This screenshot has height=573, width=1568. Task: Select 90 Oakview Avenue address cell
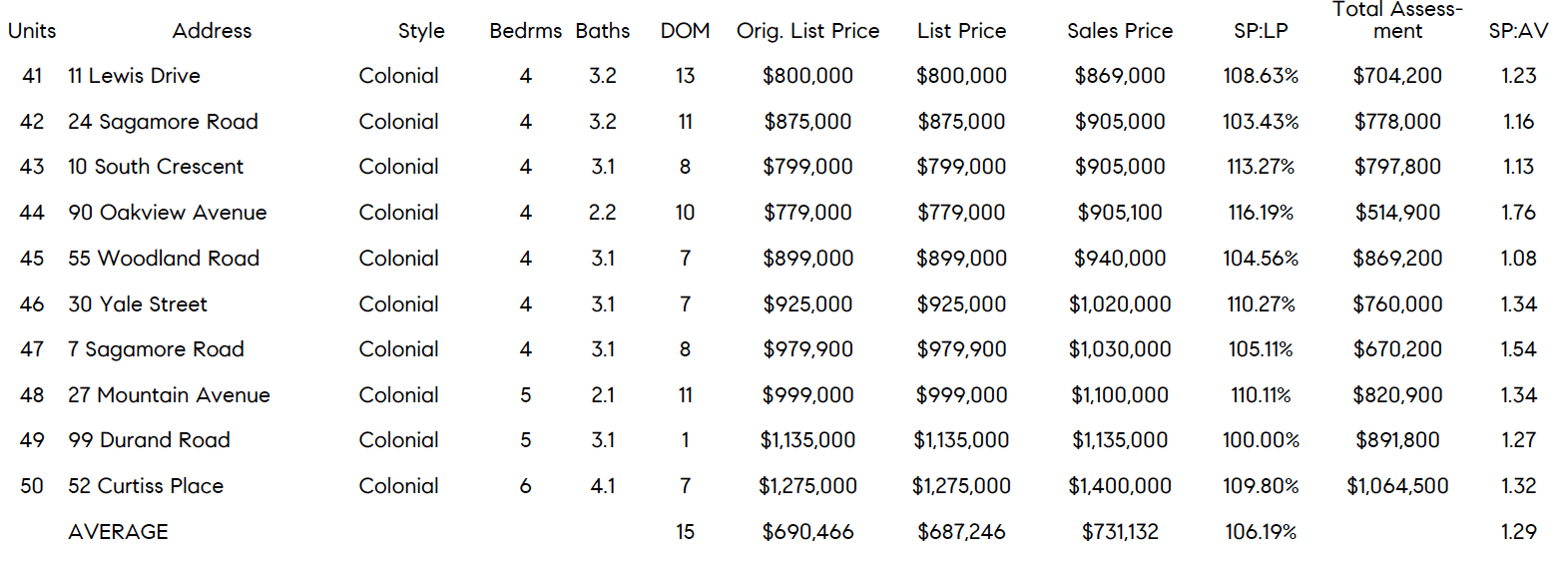[x=168, y=213]
